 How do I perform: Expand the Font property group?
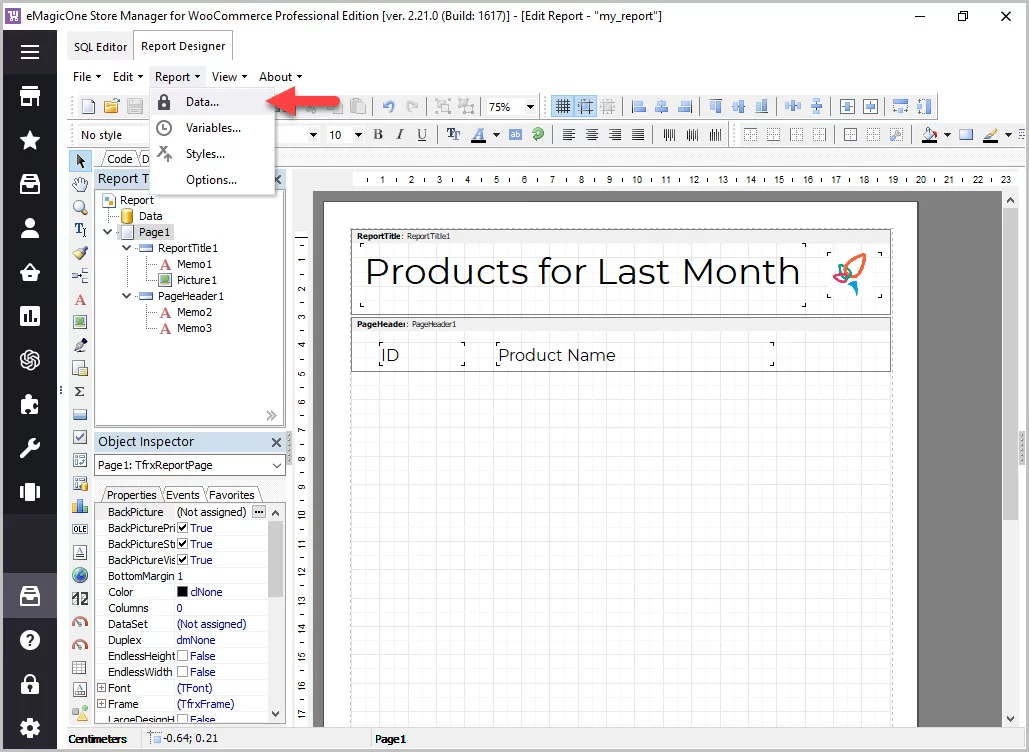click(101, 688)
